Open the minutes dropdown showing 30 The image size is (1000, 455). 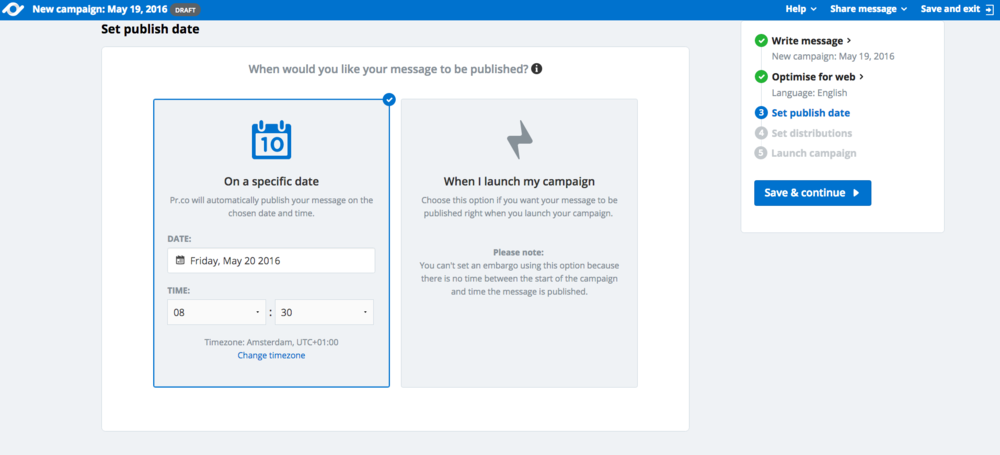324,312
